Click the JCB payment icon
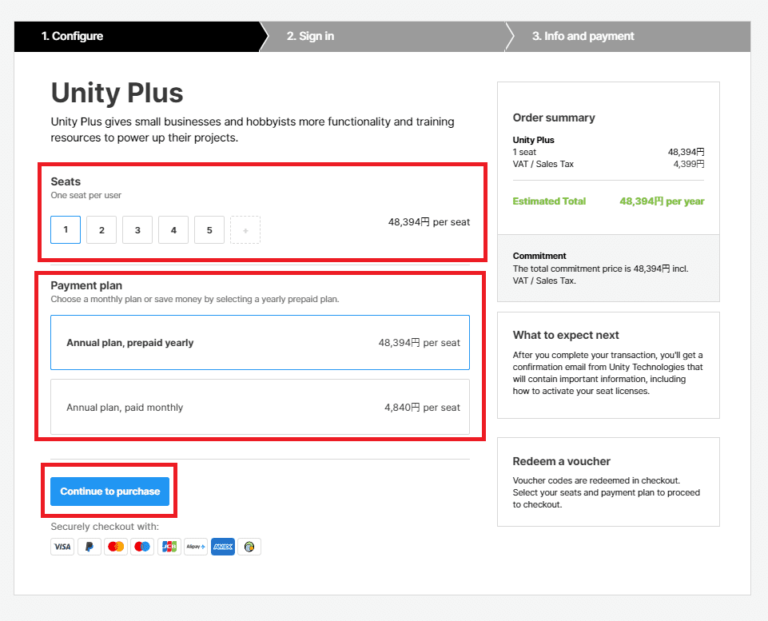Screen dimensions: 768x621 click(169, 547)
